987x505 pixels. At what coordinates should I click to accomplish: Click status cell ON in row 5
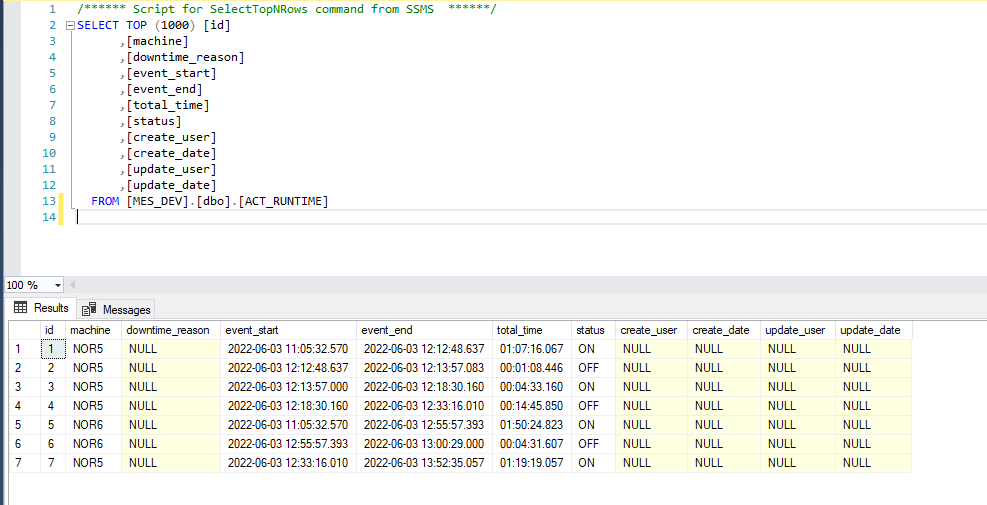[594, 425]
